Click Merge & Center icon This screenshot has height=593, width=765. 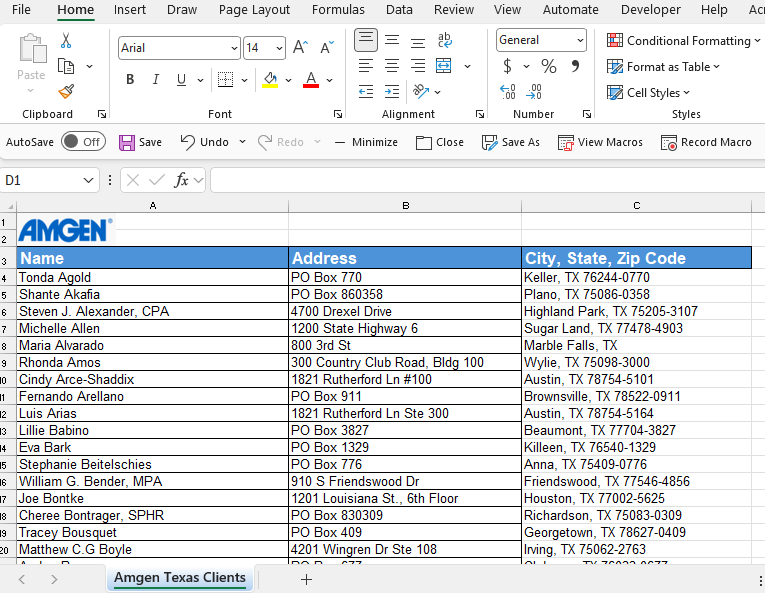coord(444,67)
